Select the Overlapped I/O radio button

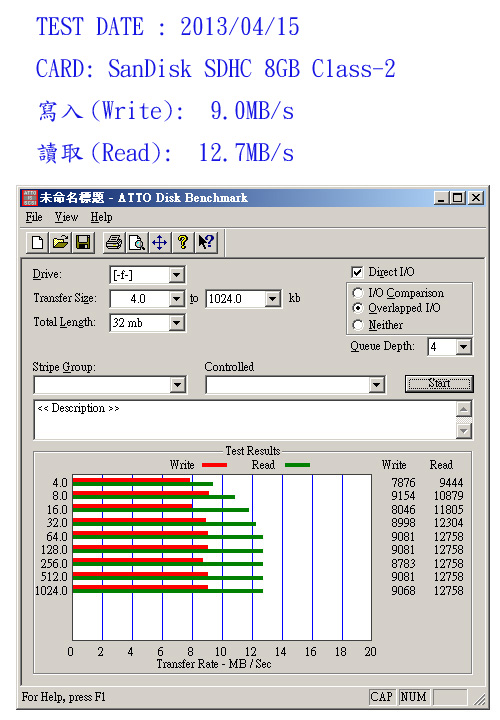358,308
